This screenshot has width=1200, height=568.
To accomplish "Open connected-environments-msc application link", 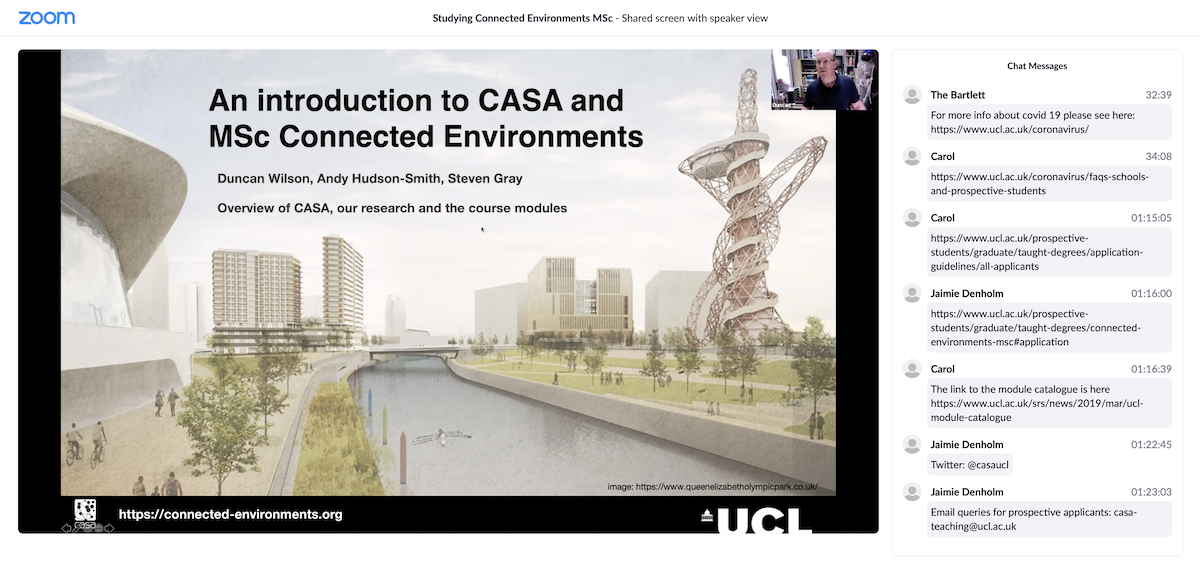I will click(x=1035, y=328).
